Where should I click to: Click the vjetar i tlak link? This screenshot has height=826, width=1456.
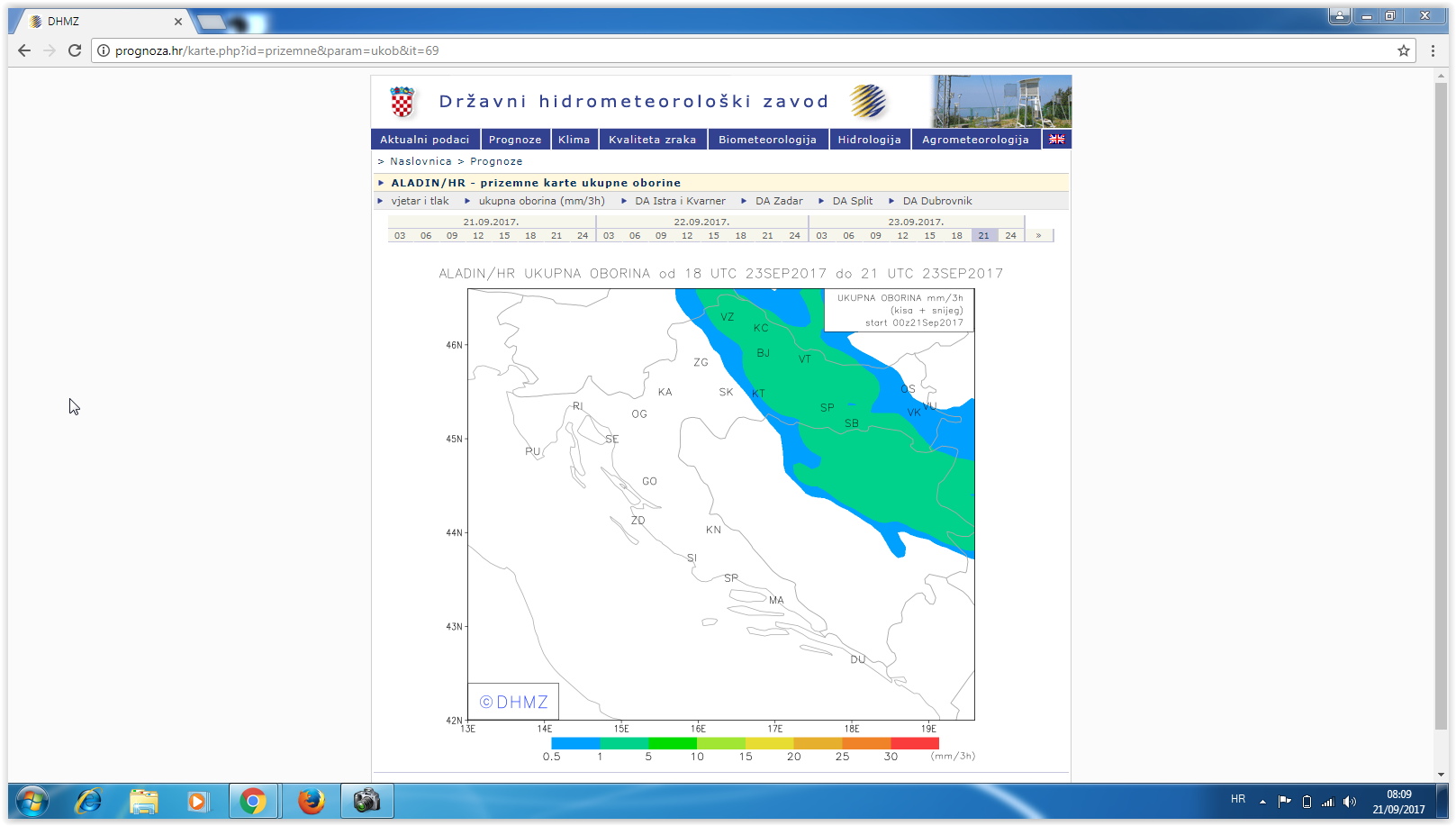[420, 201]
